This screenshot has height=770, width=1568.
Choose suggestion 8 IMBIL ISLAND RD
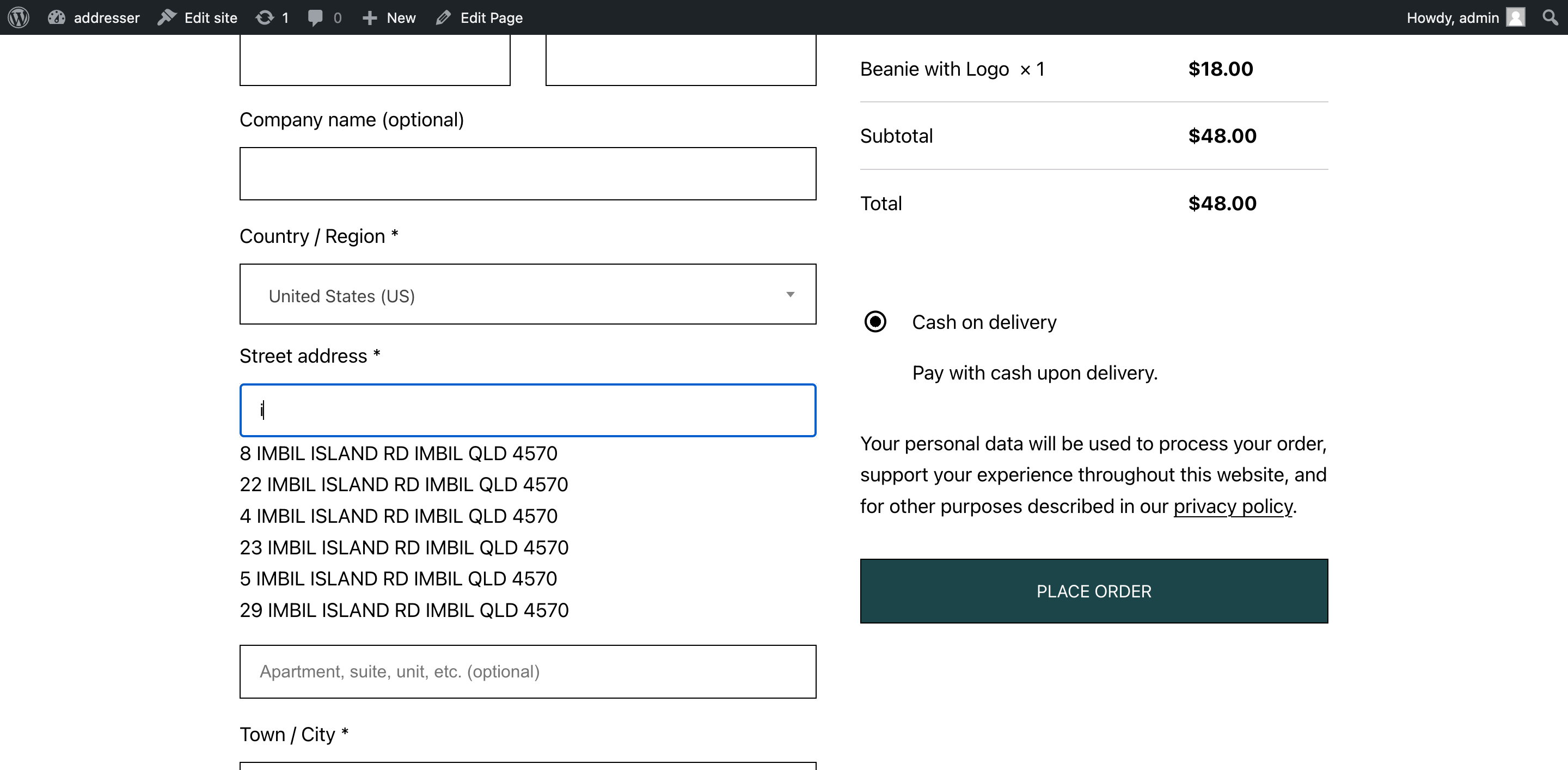click(399, 454)
